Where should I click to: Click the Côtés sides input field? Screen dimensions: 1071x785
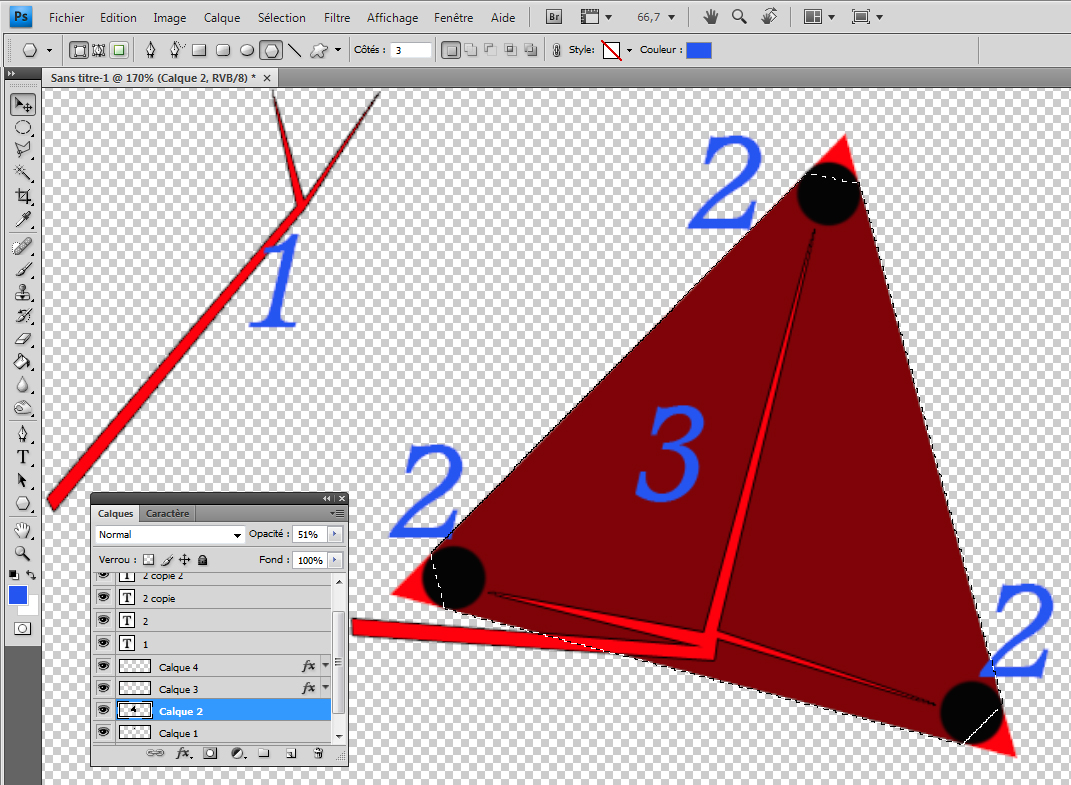click(x=412, y=50)
